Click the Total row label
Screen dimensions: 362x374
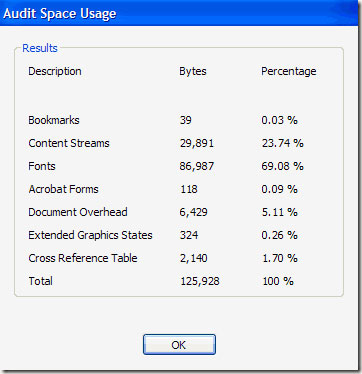coord(41,281)
